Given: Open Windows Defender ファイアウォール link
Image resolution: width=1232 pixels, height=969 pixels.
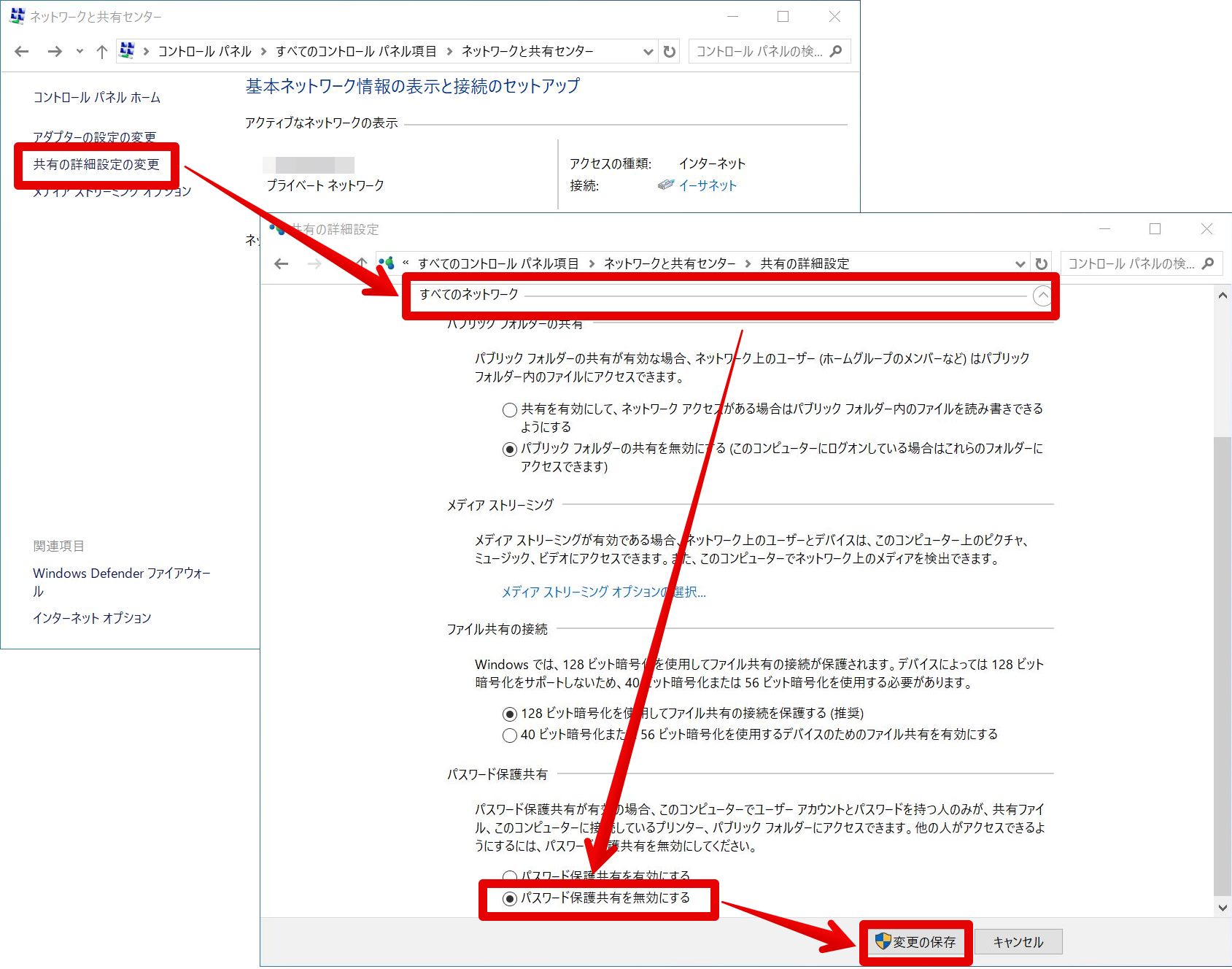Looking at the screenshot, I should 122,582.
